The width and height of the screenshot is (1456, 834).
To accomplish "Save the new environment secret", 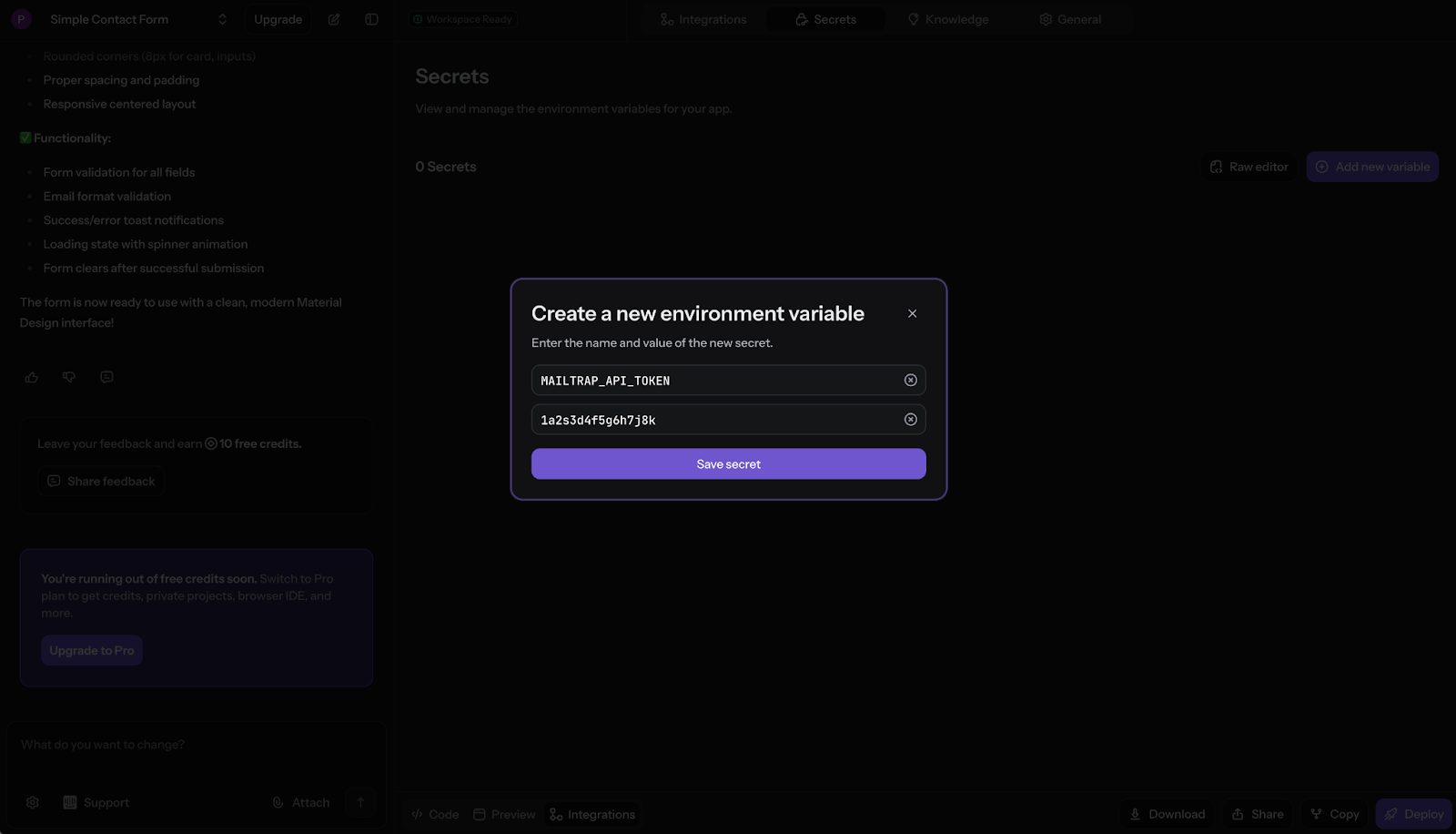I will (x=728, y=463).
